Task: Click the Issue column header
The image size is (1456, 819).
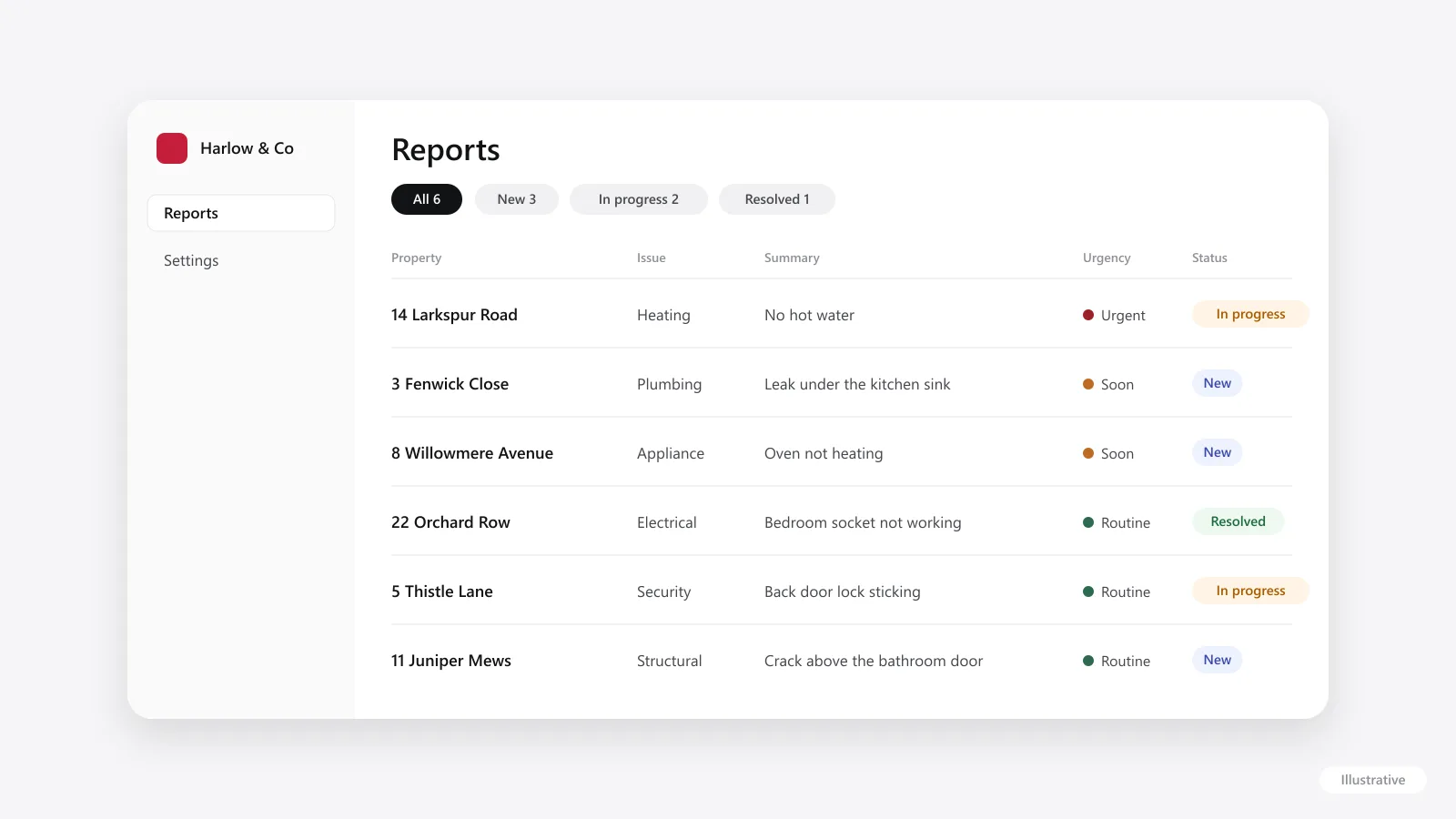Action: pos(652,258)
